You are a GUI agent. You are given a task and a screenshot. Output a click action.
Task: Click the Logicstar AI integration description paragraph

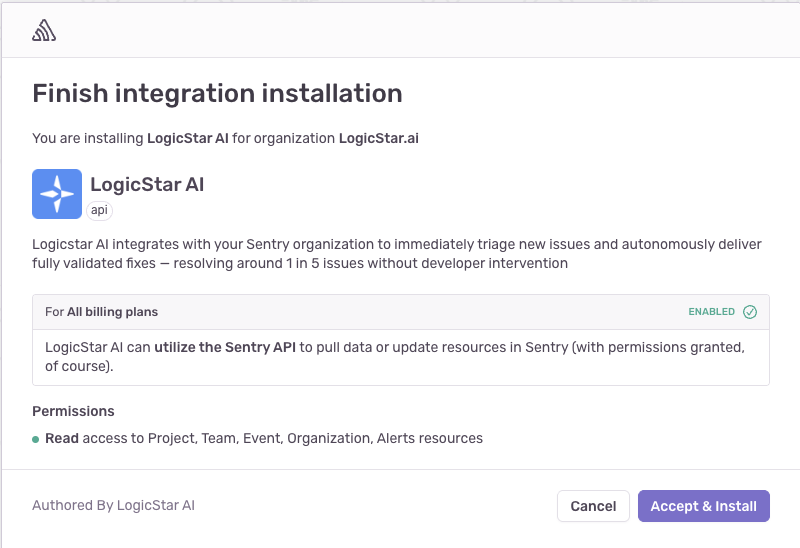pos(397,254)
